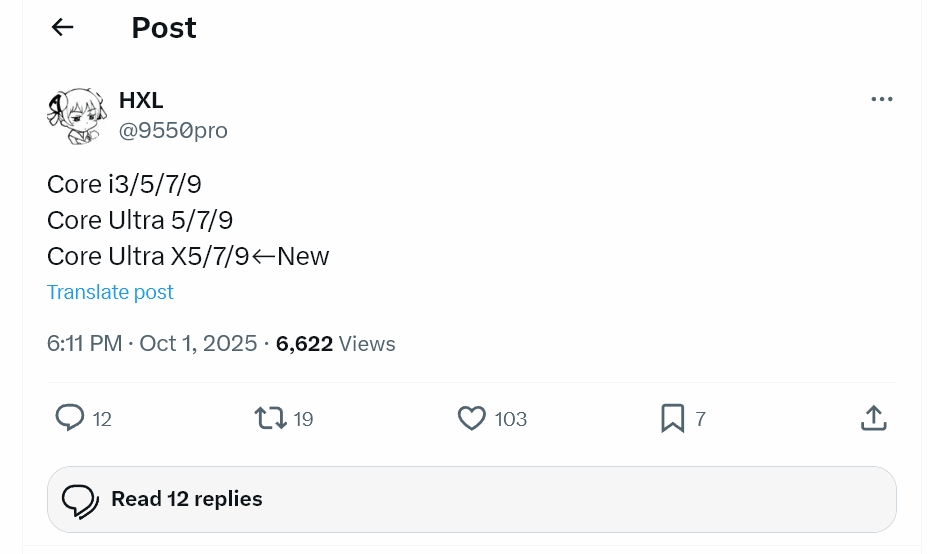Open HXL's profile avatar
The height and width of the screenshot is (554, 927).
pos(77,116)
